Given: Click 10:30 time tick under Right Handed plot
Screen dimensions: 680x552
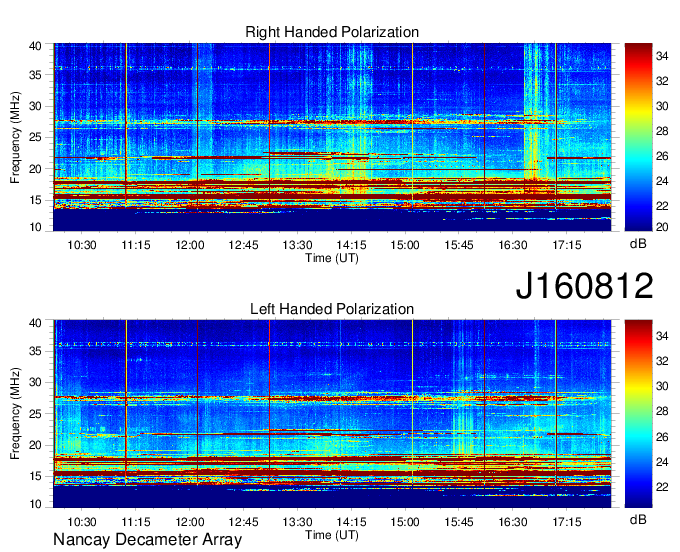Looking at the screenshot, I should (82, 245).
